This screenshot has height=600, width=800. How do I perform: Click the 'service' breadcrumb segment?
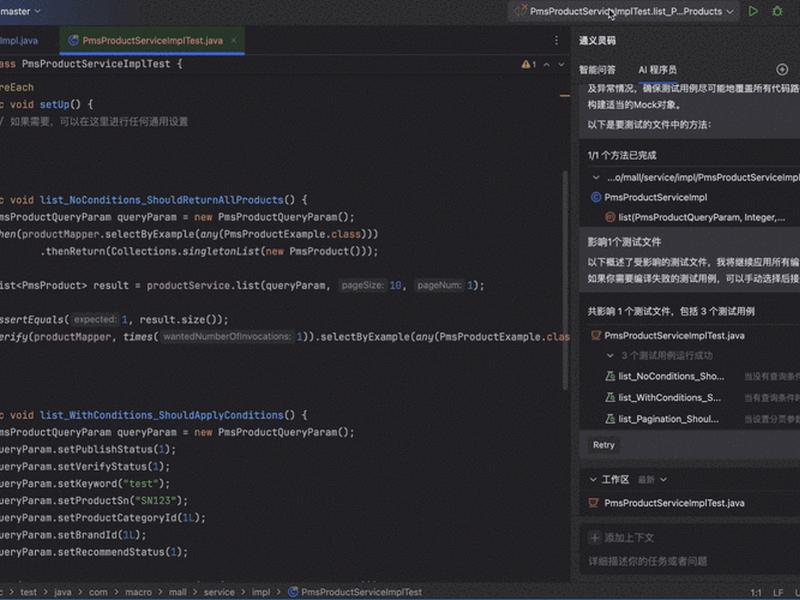coord(219,592)
